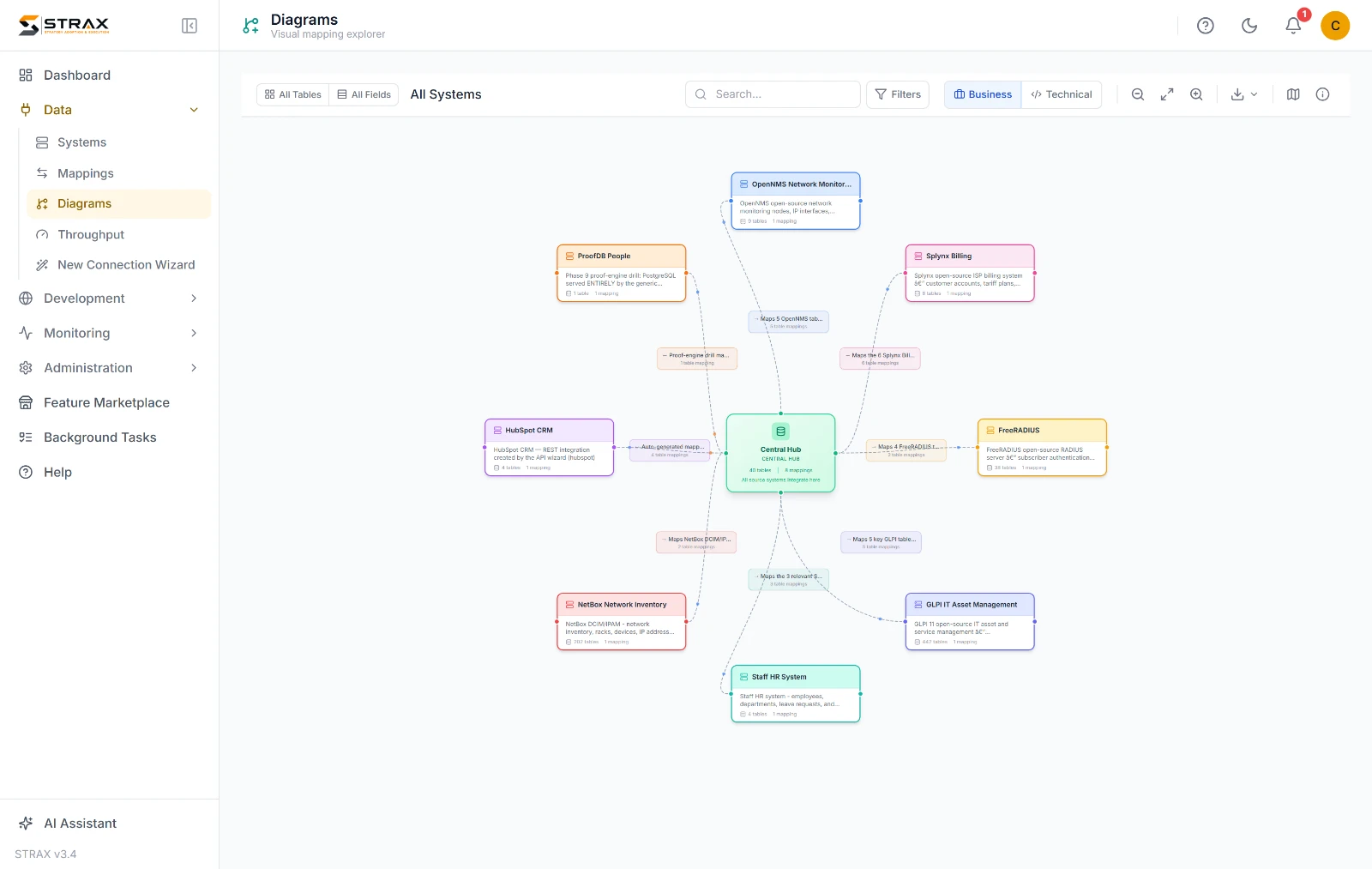1372x869 pixels.
Task: Select Staff HR System node
Action: pos(796,694)
